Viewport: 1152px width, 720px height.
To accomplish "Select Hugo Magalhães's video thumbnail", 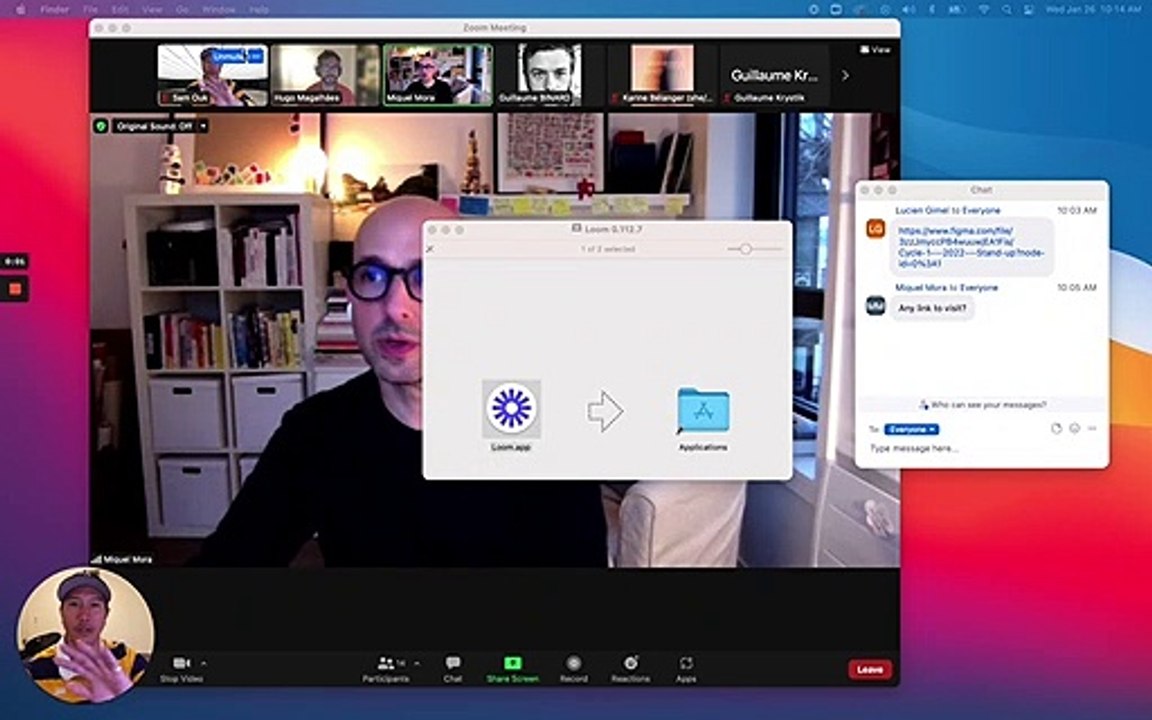I will pos(325,75).
